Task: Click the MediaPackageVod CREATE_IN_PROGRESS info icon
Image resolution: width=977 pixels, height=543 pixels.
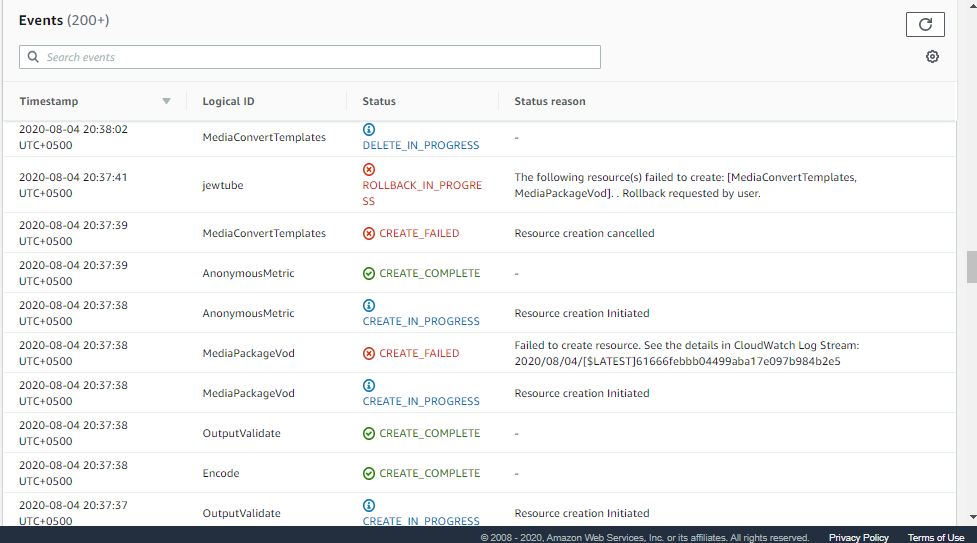Action: pos(369,385)
